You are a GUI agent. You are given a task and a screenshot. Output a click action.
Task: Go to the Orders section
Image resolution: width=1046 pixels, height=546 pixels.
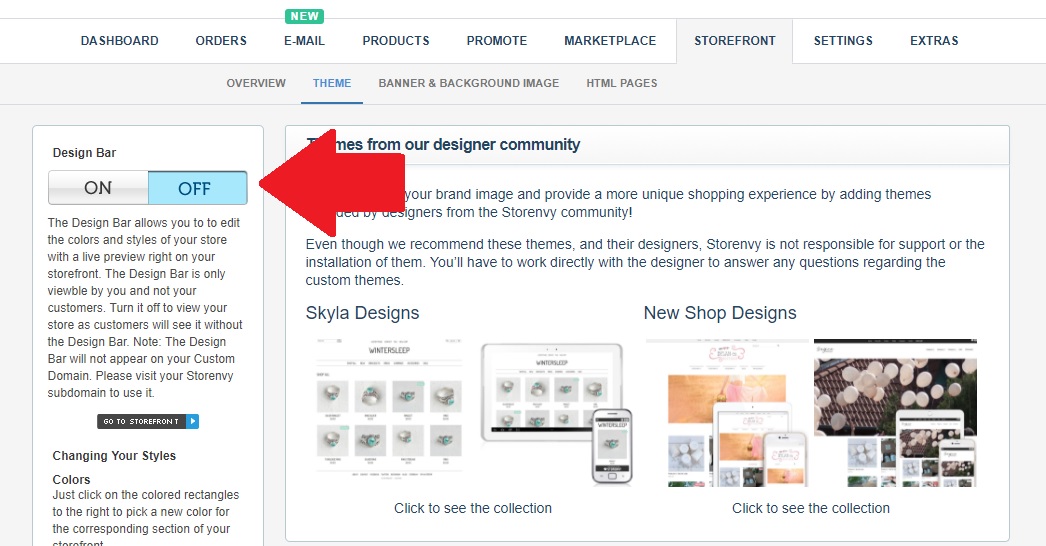[221, 41]
